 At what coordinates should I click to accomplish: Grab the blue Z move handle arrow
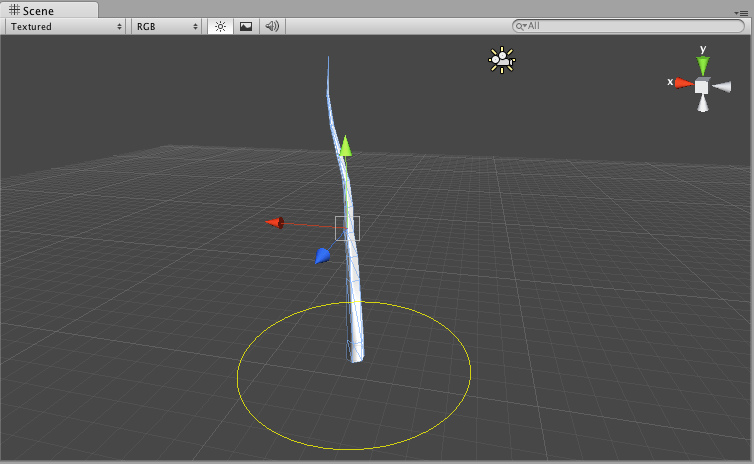coord(322,255)
